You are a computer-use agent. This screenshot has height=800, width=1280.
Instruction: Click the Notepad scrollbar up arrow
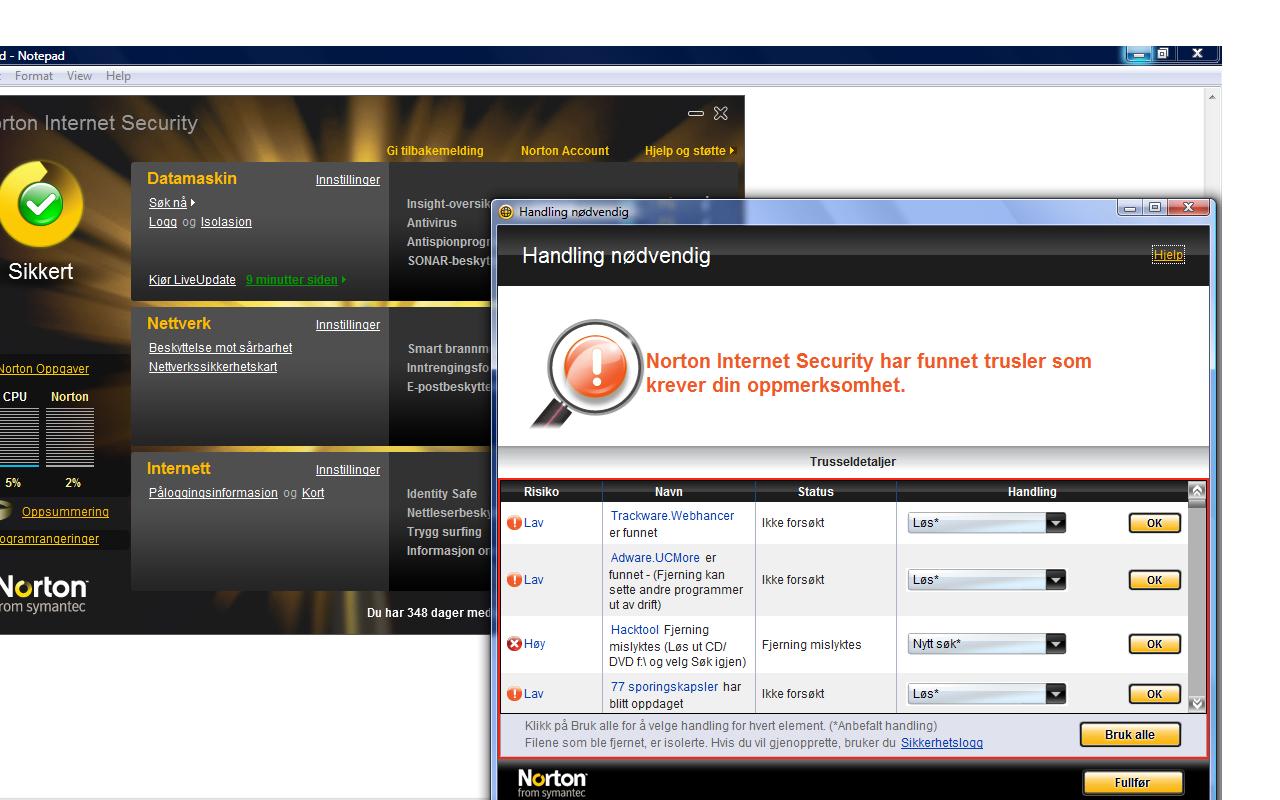coord(1213,98)
